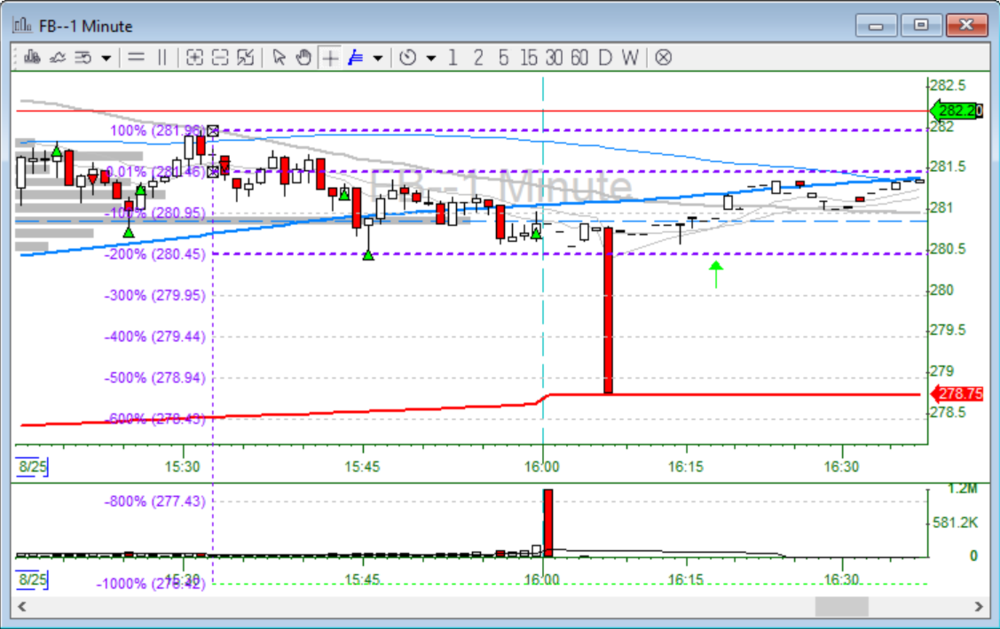Click the zoom-out box icon
1000x629 pixels.
tap(219, 57)
